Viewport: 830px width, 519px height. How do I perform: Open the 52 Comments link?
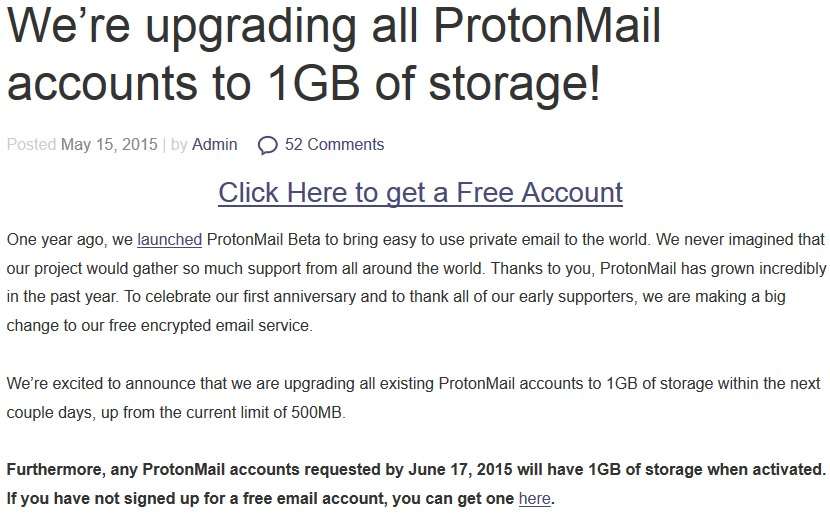(x=335, y=145)
